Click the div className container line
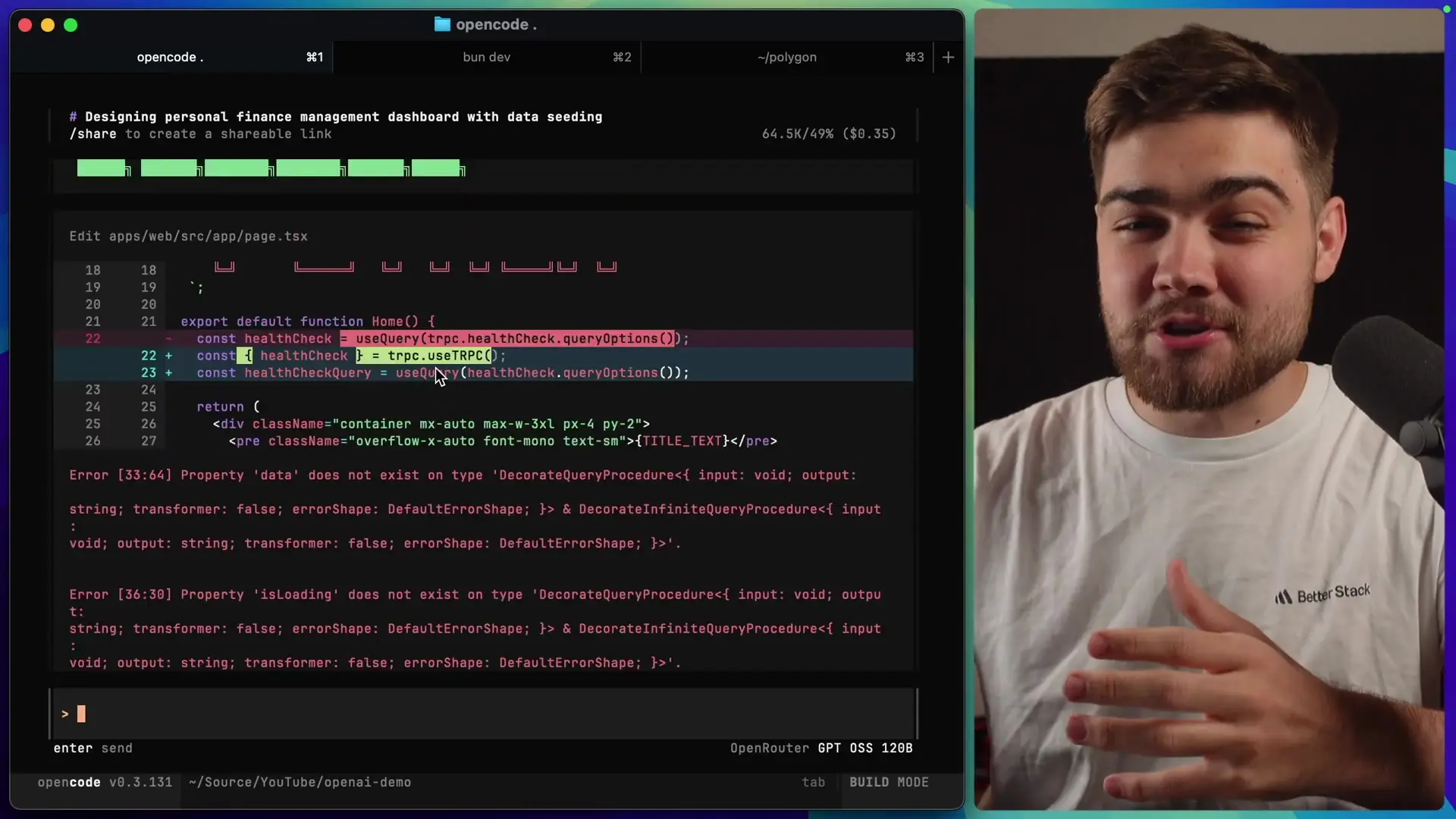Screen dimensions: 1456x819 (431, 424)
